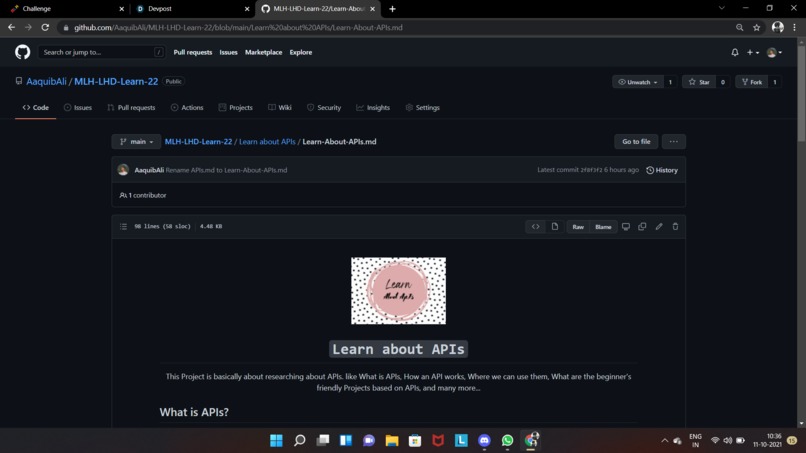Open the Chrome zoom magnifier icon
This screenshot has height=453, width=806.
pyautogui.click(x=739, y=27)
